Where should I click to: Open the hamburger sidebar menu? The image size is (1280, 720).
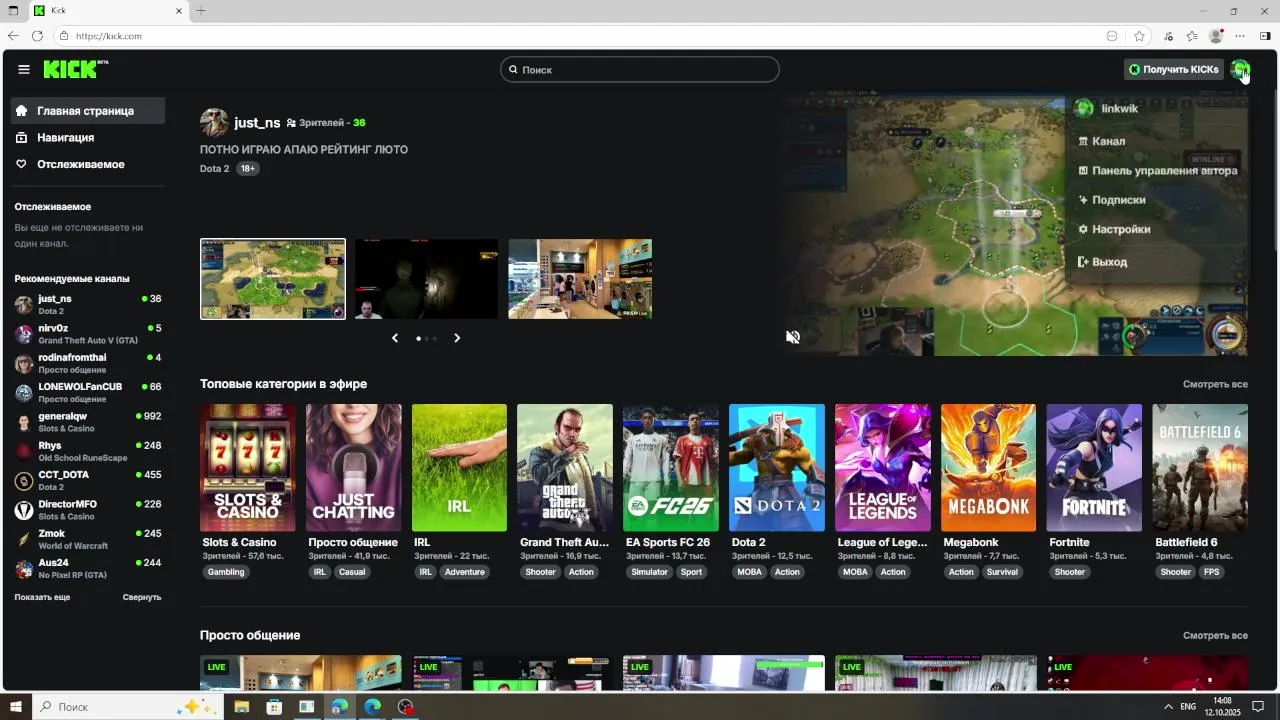[x=24, y=69]
